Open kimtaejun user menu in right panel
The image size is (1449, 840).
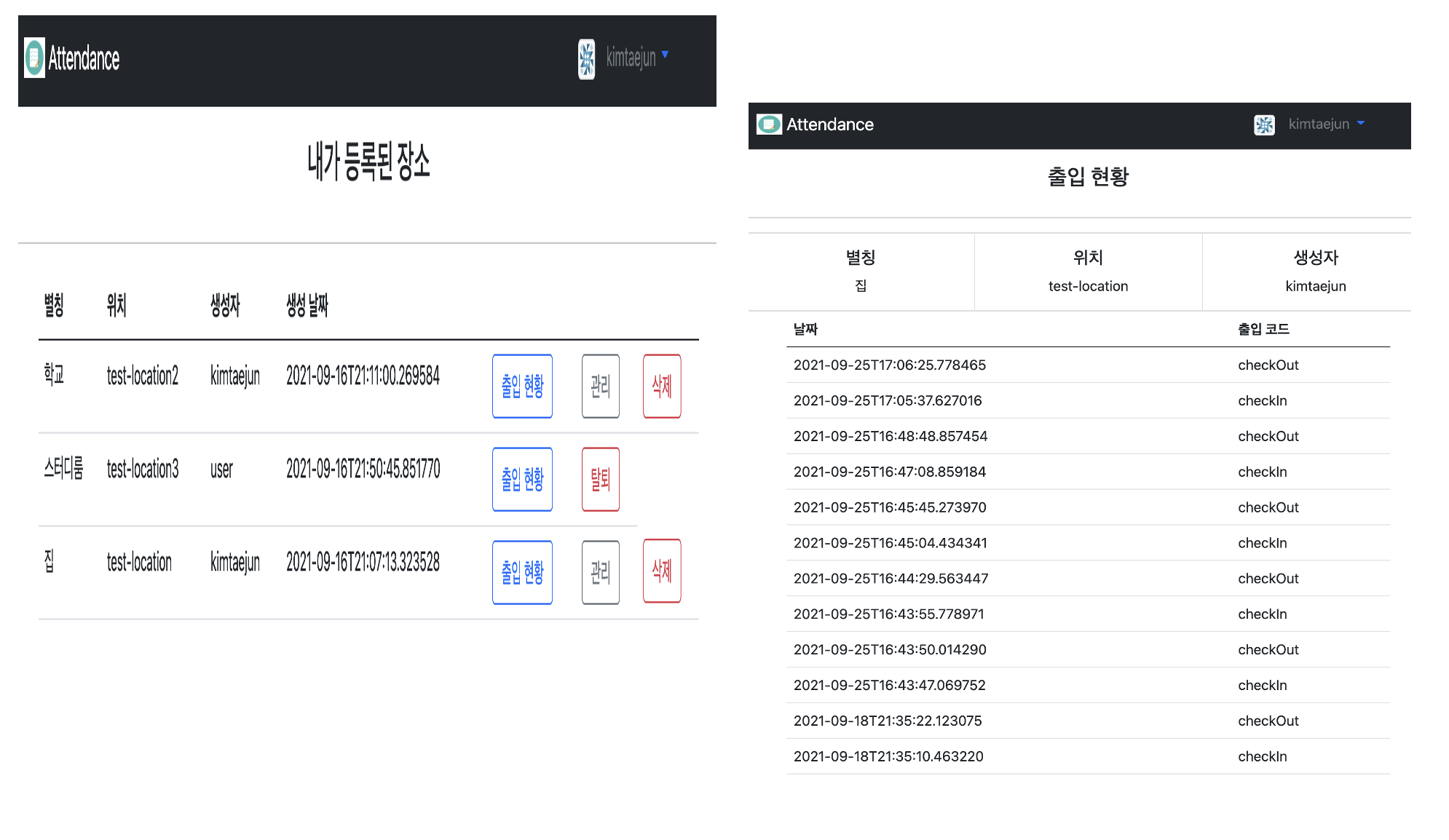[1318, 124]
